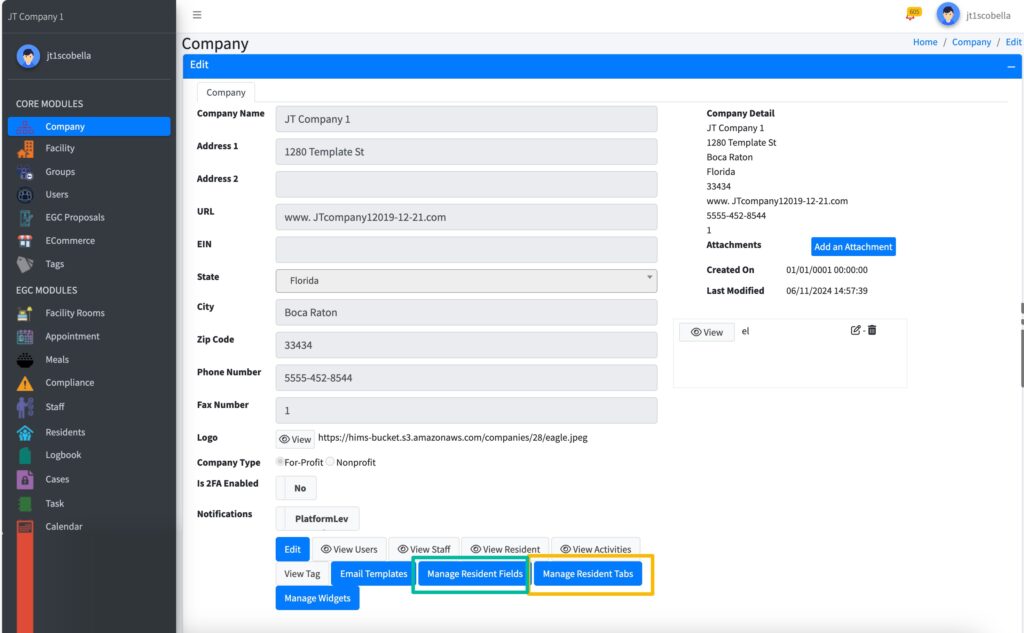
Task: Click into the Company Name field
Action: [466, 119]
